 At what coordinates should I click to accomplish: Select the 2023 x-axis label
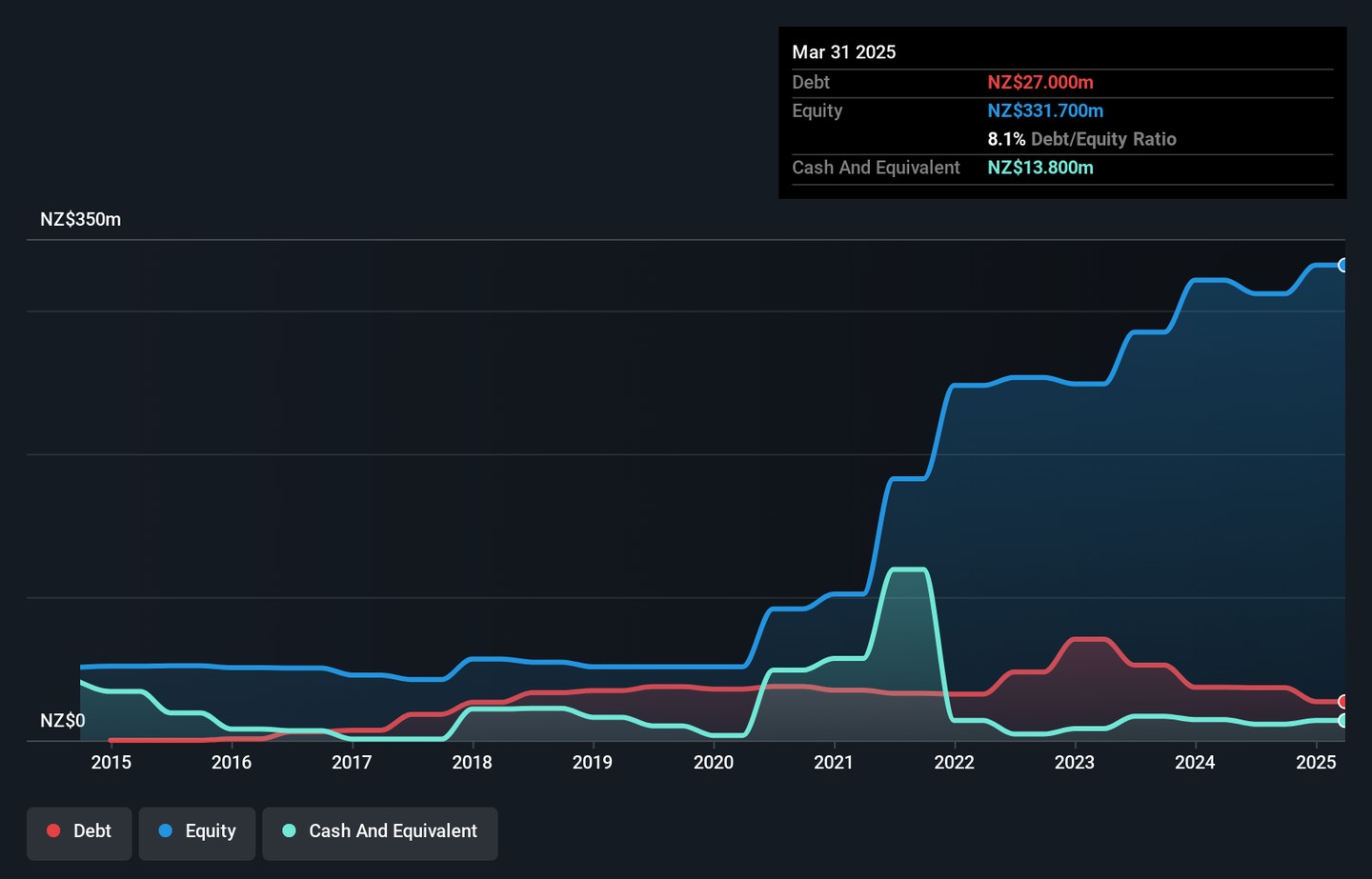pyautogui.click(x=1074, y=762)
